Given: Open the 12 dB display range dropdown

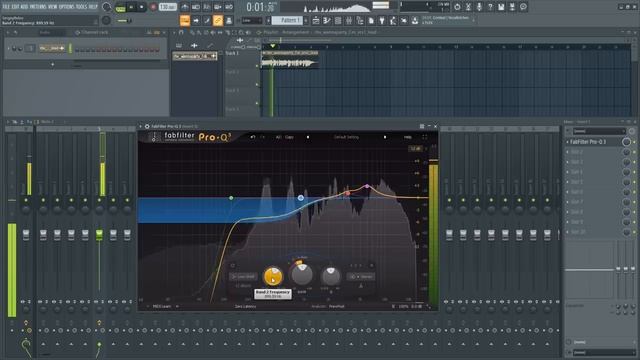Looking at the screenshot, I should [x=416, y=149].
